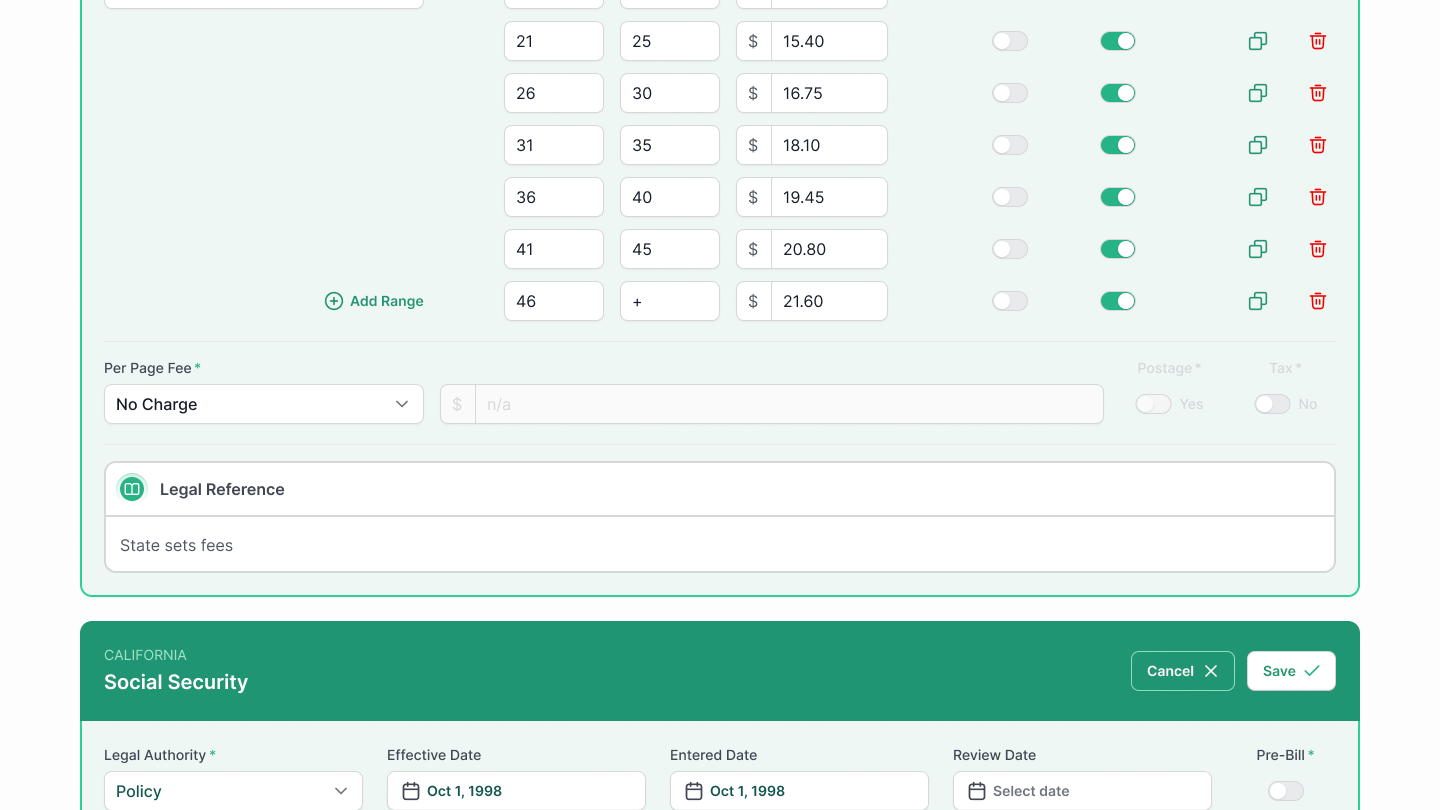
Task: Click the Legal Reference book icon
Action: [132, 489]
